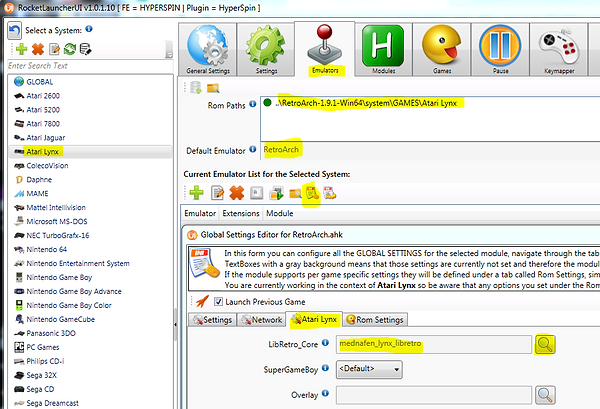Open the Keymapper gamepad tab
The image size is (600, 409).
coord(559,49)
